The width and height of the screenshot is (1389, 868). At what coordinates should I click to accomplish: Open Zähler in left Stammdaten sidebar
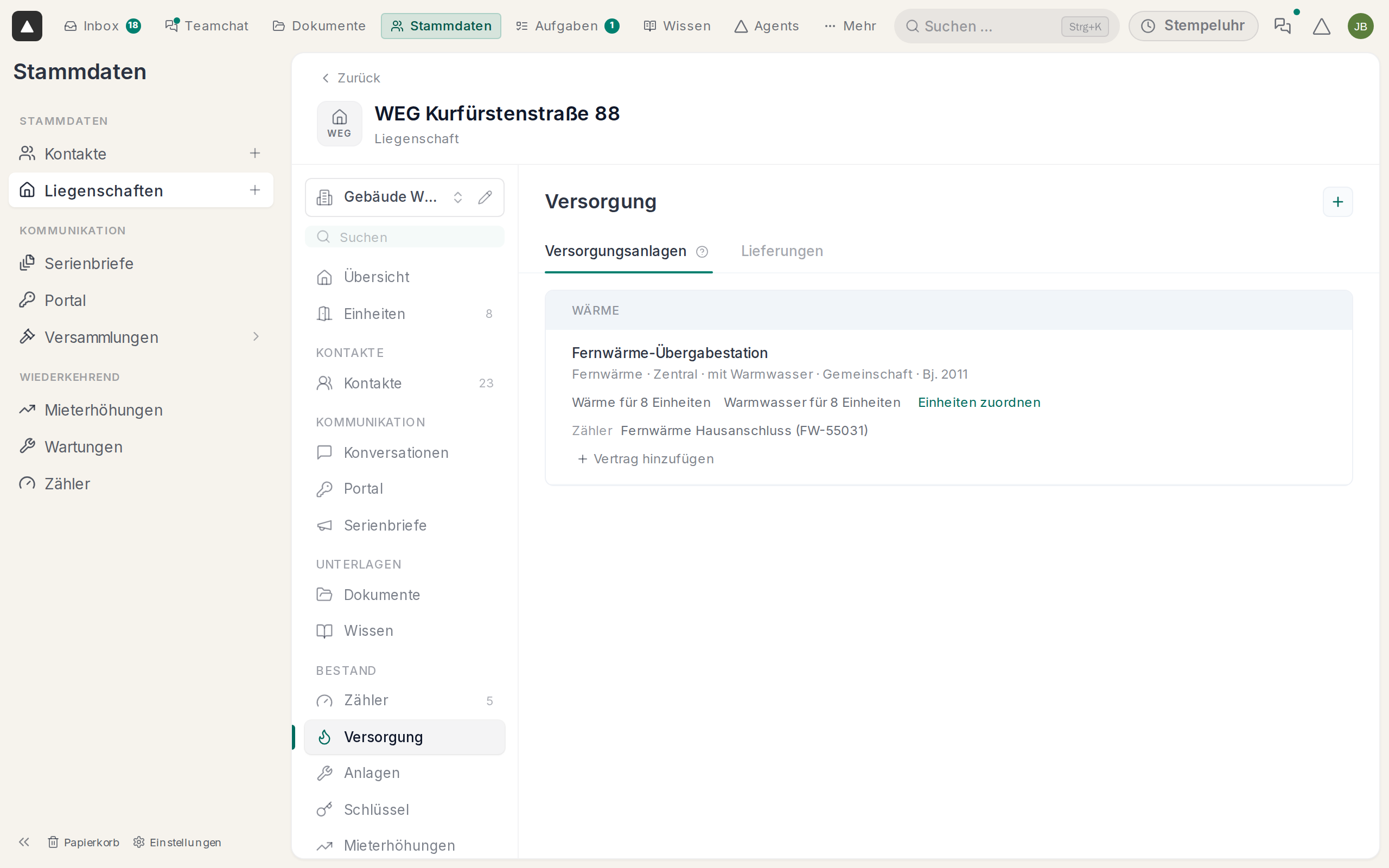141,484
